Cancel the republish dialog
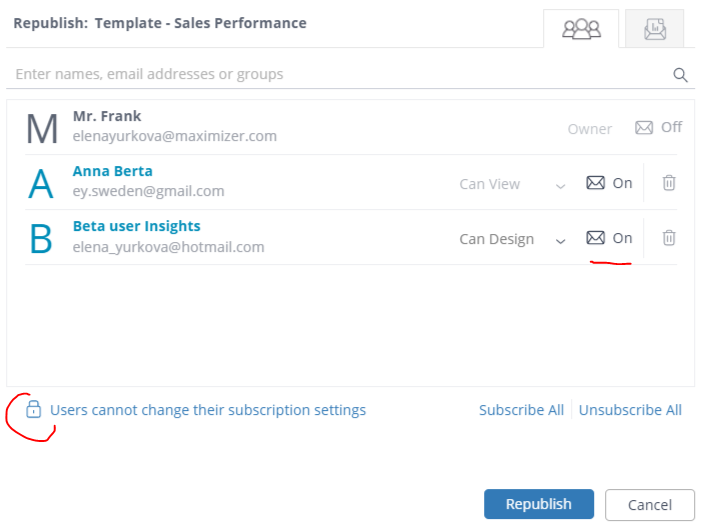This screenshot has height=527, width=706. coord(650,504)
